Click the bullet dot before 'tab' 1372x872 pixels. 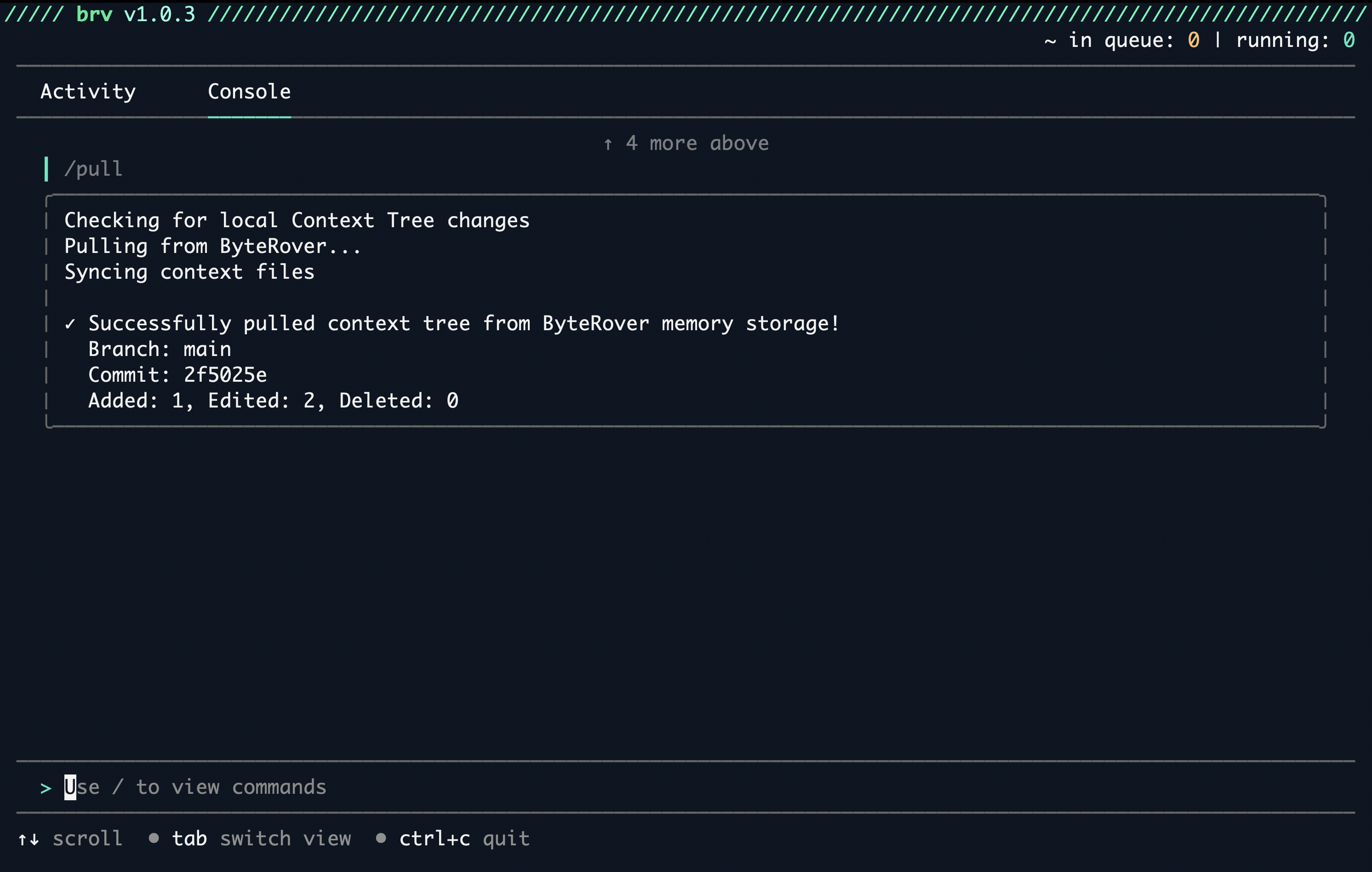coord(153,838)
